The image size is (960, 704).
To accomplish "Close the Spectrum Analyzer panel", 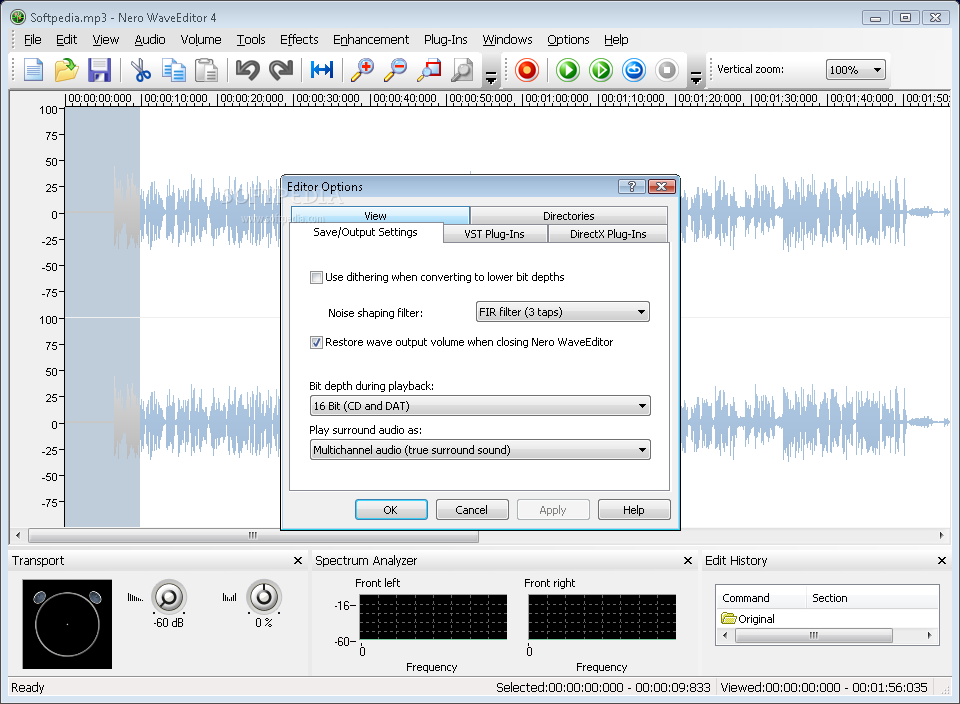I will coord(688,560).
